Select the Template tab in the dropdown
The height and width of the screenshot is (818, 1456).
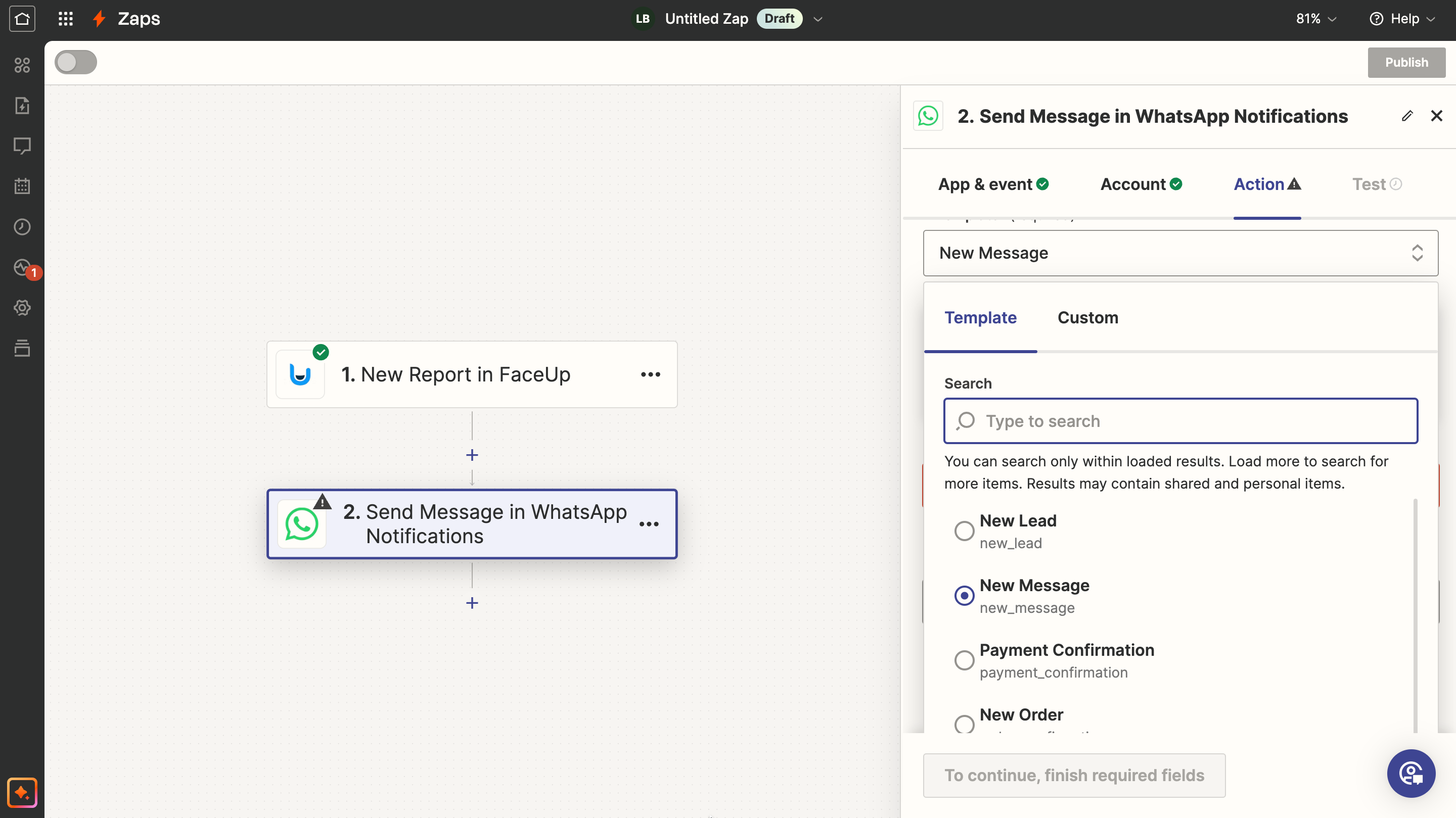coord(980,317)
